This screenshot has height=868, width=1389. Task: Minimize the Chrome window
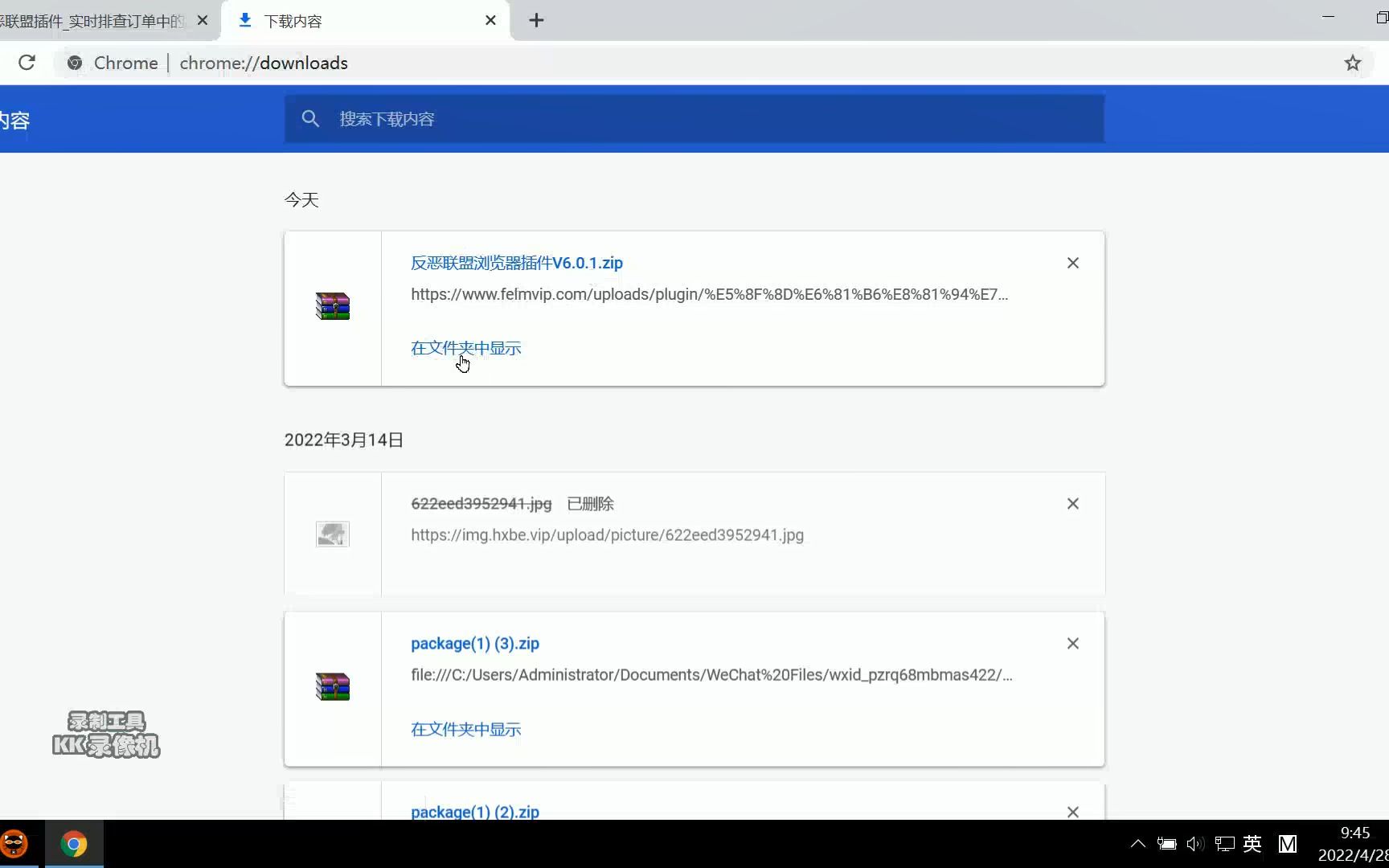coord(1329,18)
